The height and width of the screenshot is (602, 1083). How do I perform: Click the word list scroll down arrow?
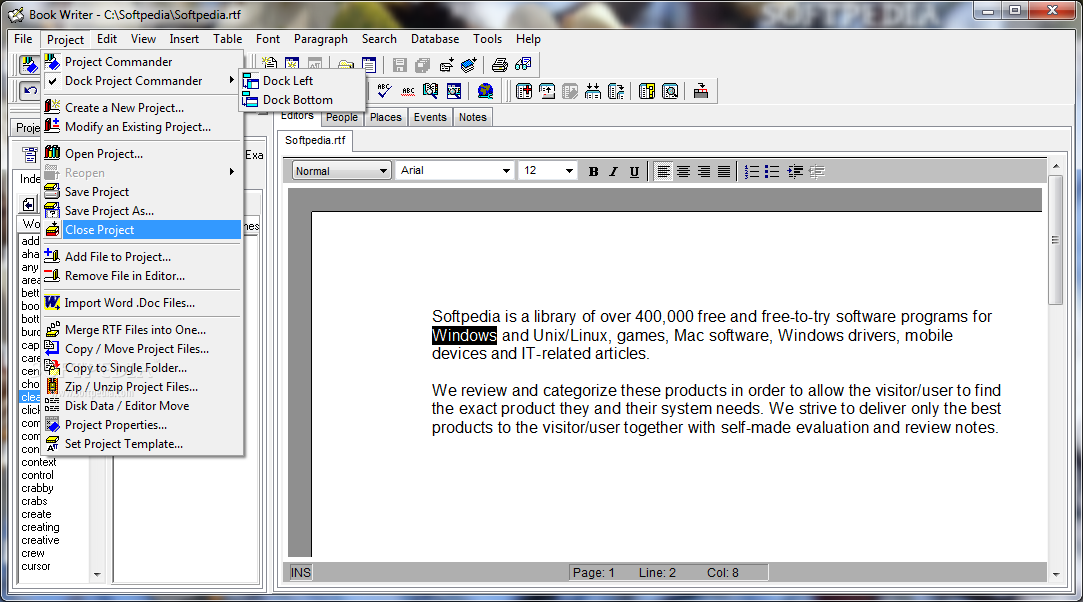click(97, 574)
